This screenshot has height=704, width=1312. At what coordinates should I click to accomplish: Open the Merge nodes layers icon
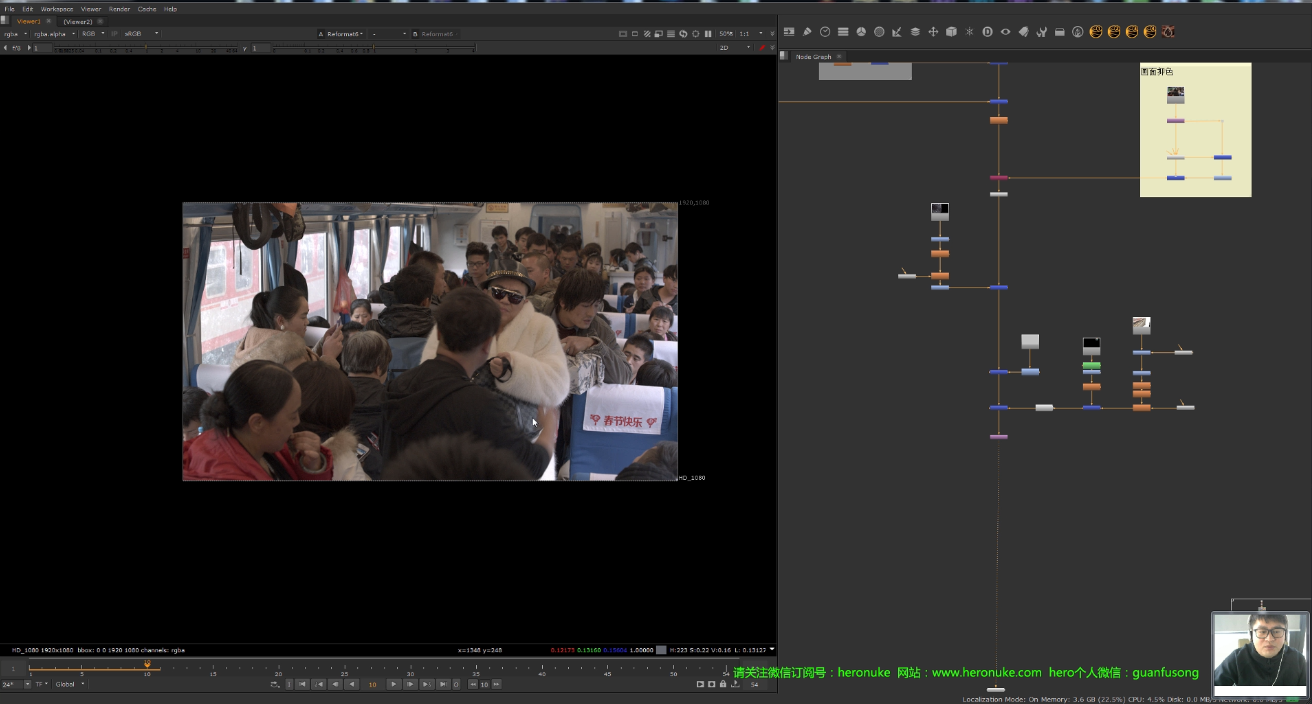point(915,32)
